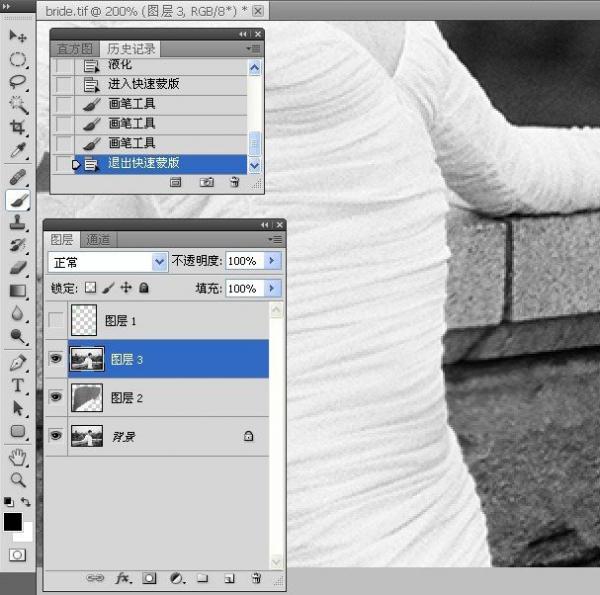The height and width of the screenshot is (595, 600).
Task: Open opacity 不透明度 slider arrow
Action: click(x=272, y=261)
